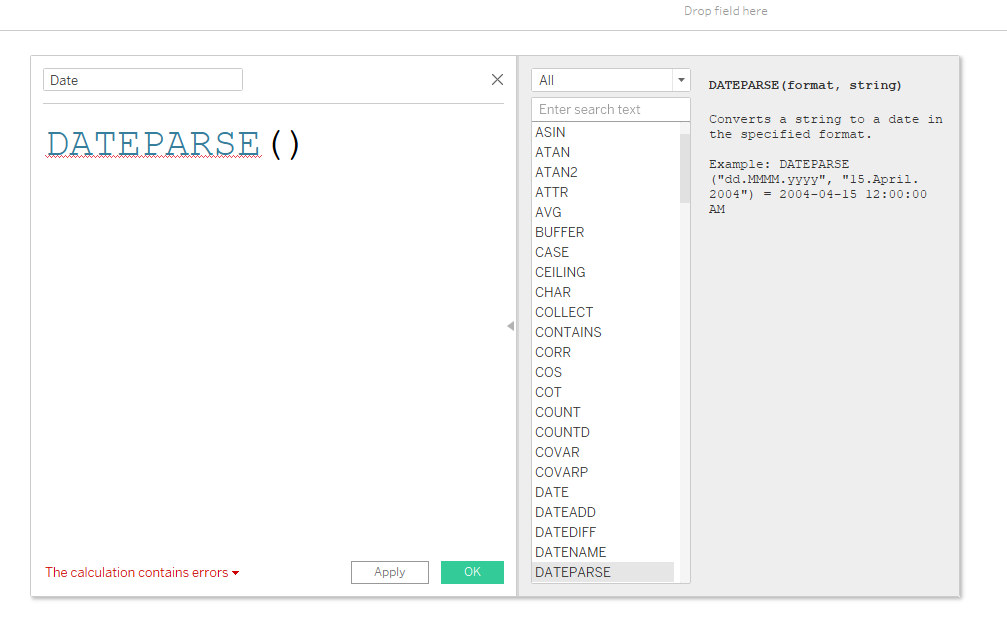
Task: Open the function category dropdown showing All
Action: (x=610, y=80)
